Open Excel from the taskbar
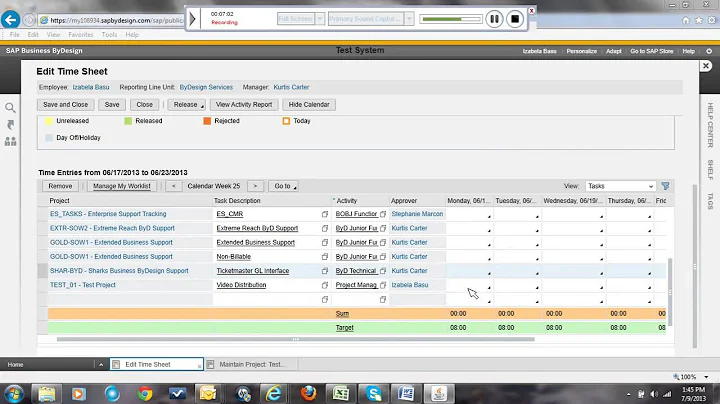Viewport: 720px width, 404px height. (x=341, y=394)
